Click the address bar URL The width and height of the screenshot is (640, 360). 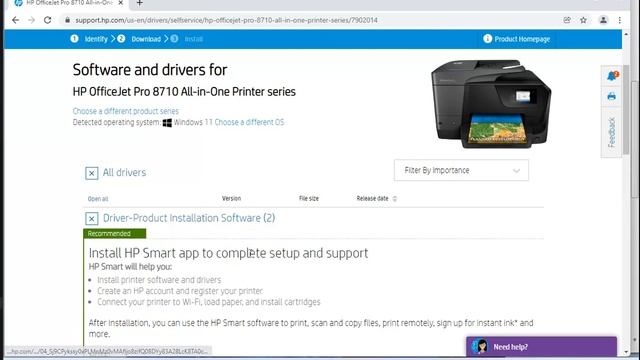coord(226,20)
